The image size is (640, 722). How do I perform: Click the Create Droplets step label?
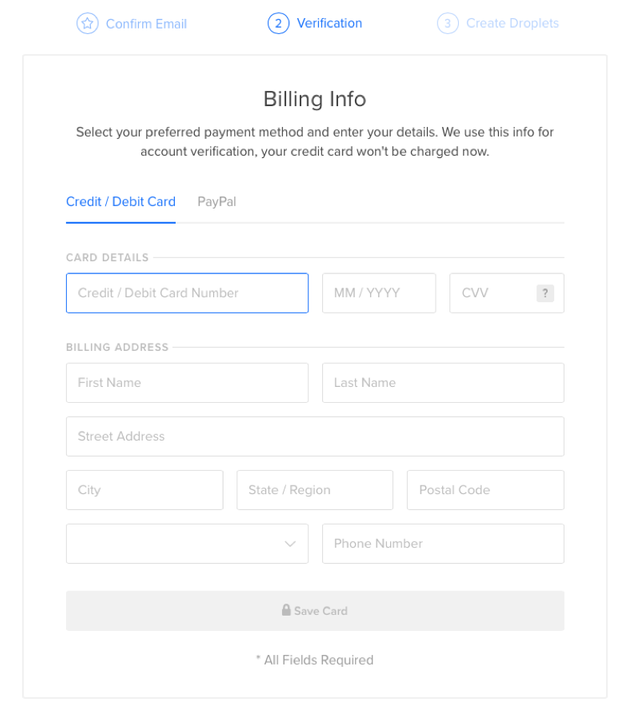512,23
